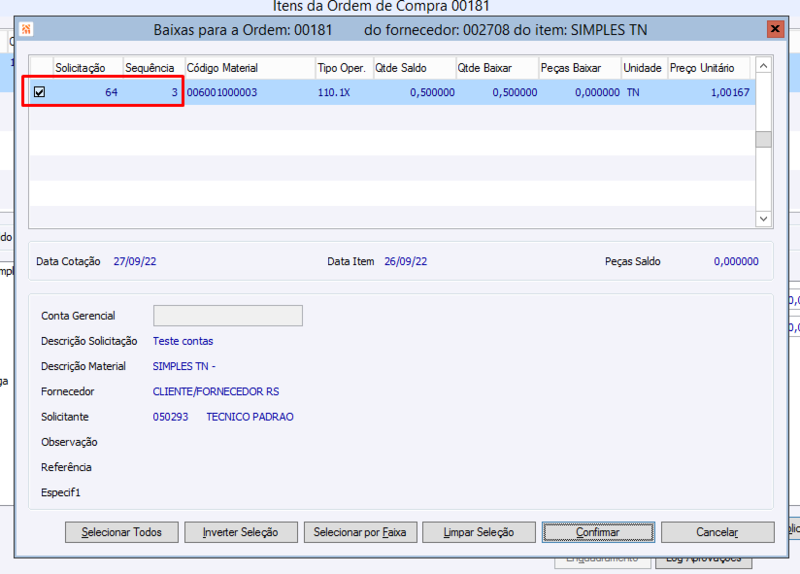Viewport: 800px width, 574px height.
Task: Click the Qtde Saldo column header
Action: (414, 68)
